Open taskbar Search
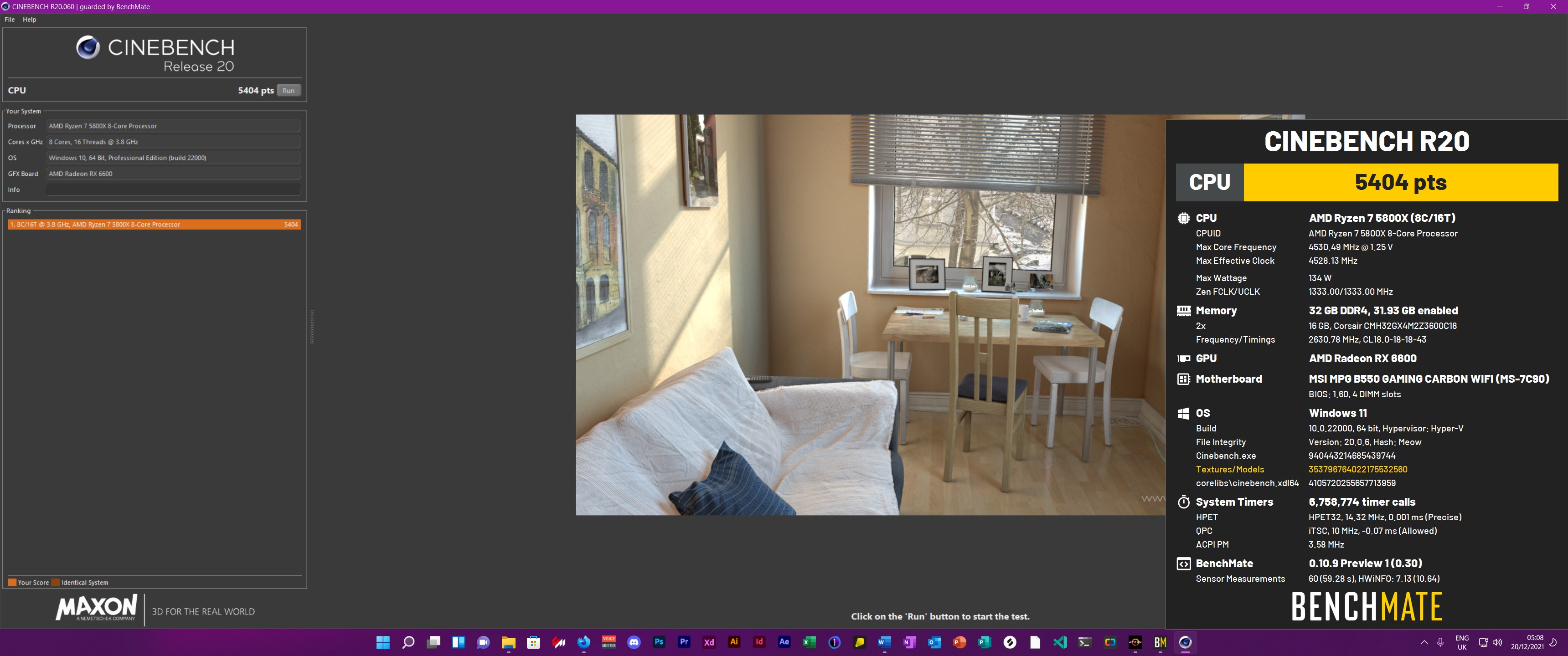Viewport: 1568px width, 656px height. click(408, 642)
